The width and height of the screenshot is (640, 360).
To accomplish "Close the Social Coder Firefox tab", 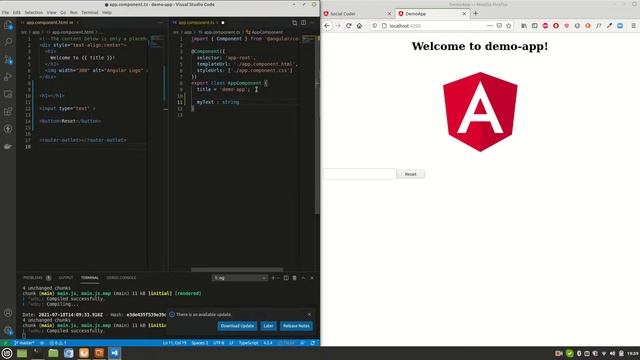I will click(x=389, y=13).
